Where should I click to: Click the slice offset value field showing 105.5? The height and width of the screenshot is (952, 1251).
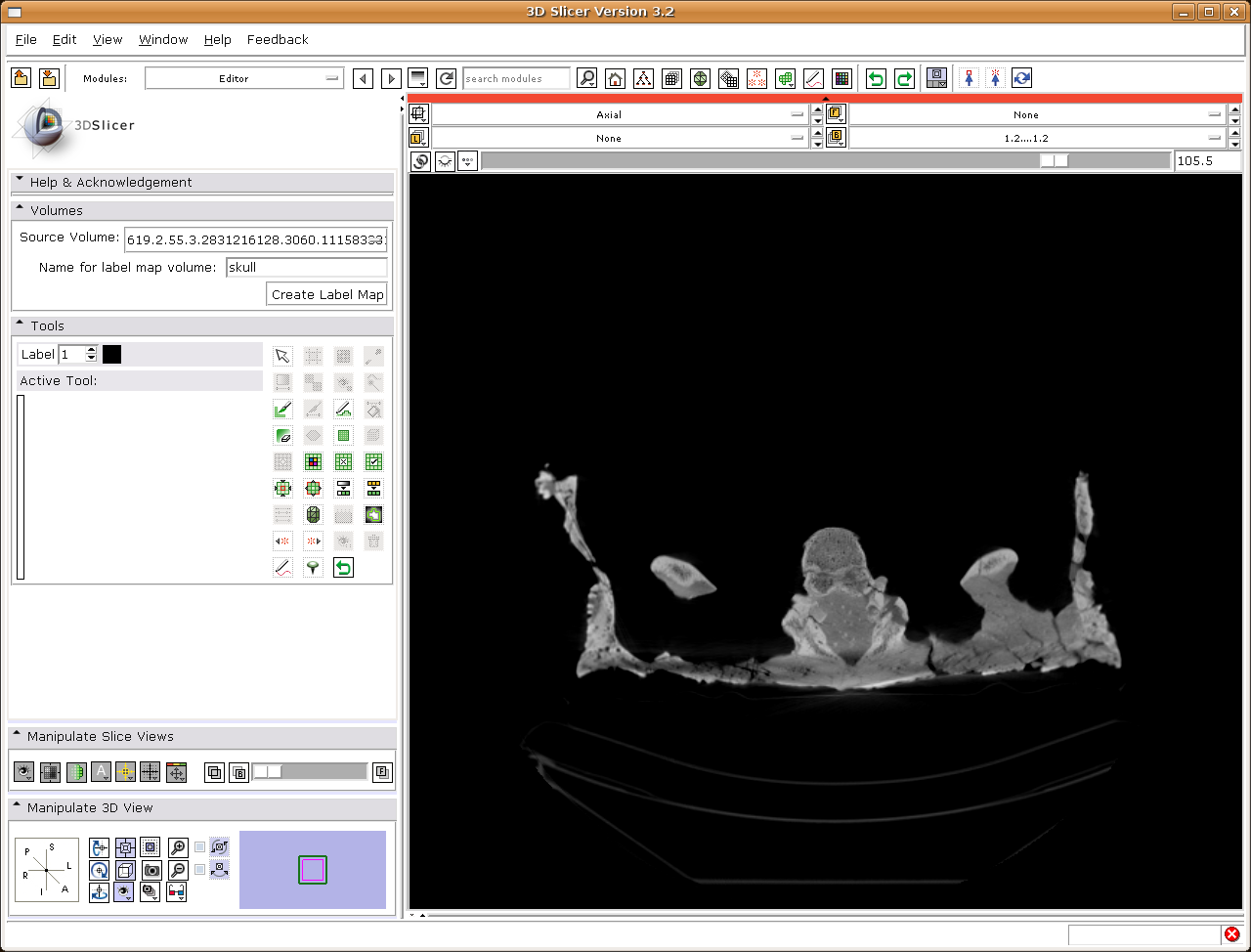point(1208,161)
